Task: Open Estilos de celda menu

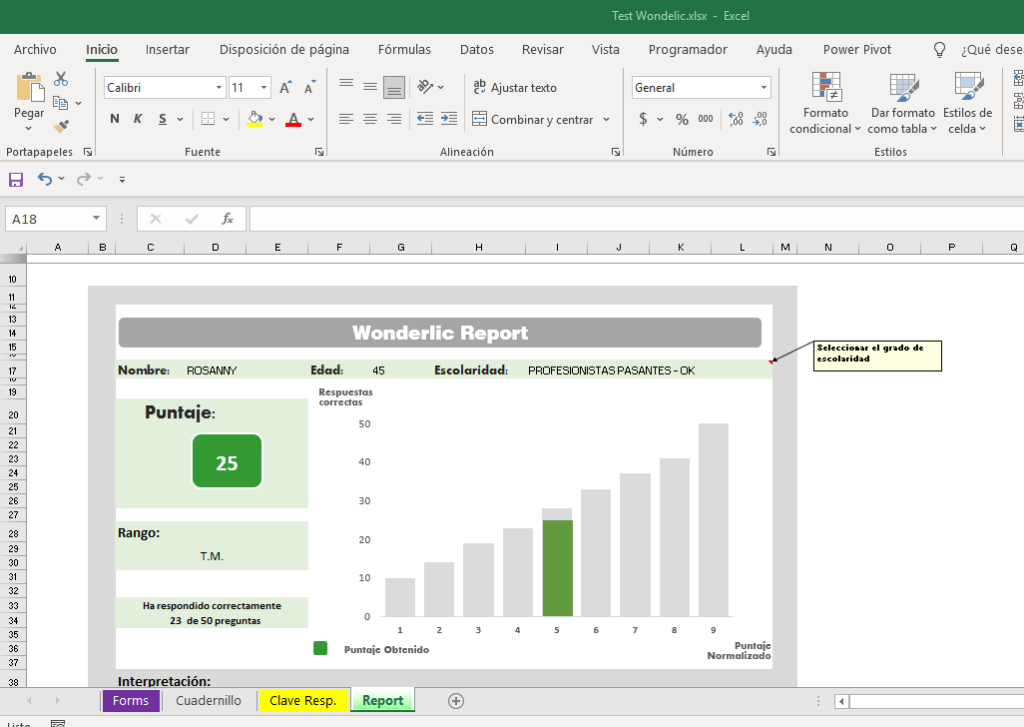Action: 967,103
